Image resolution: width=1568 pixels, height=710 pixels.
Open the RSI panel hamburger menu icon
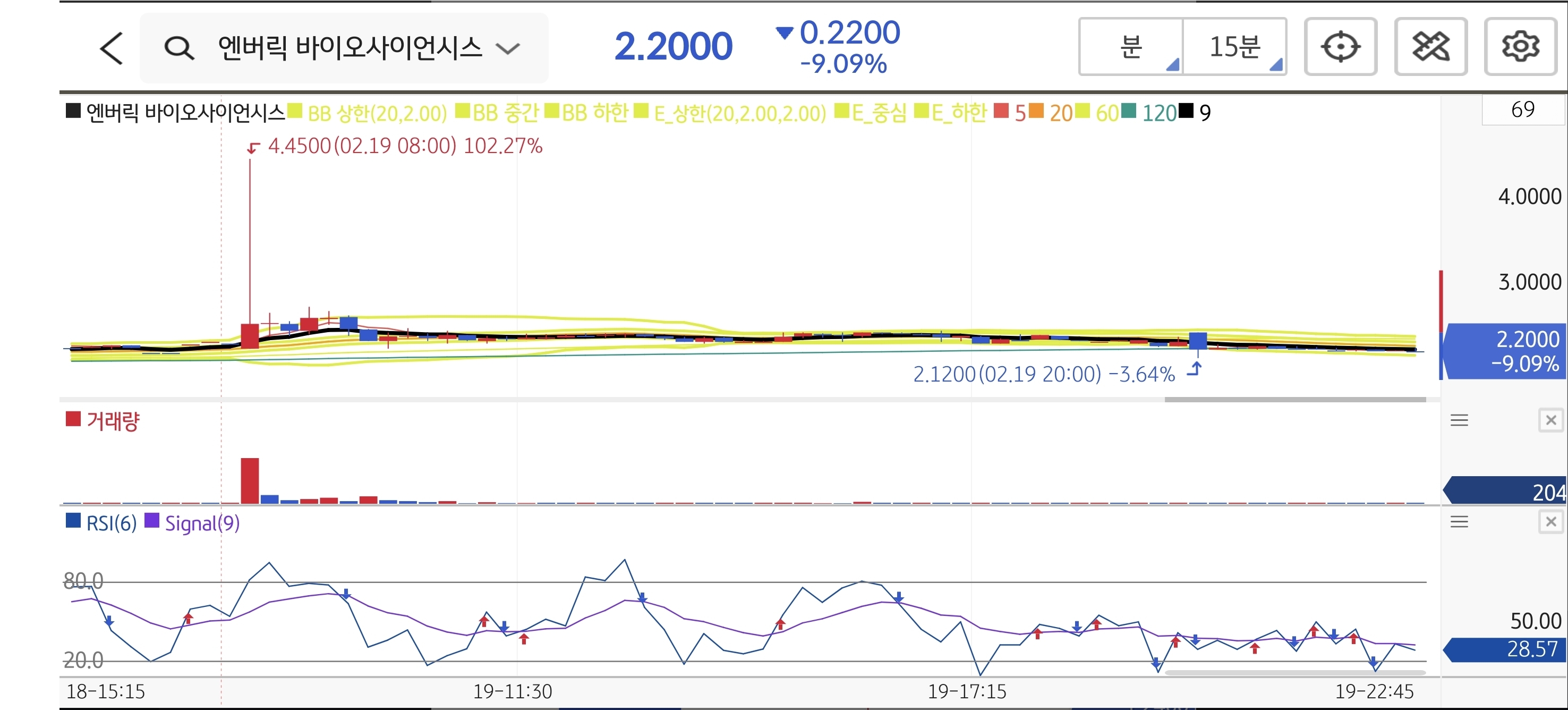click(x=1459, y=522)
